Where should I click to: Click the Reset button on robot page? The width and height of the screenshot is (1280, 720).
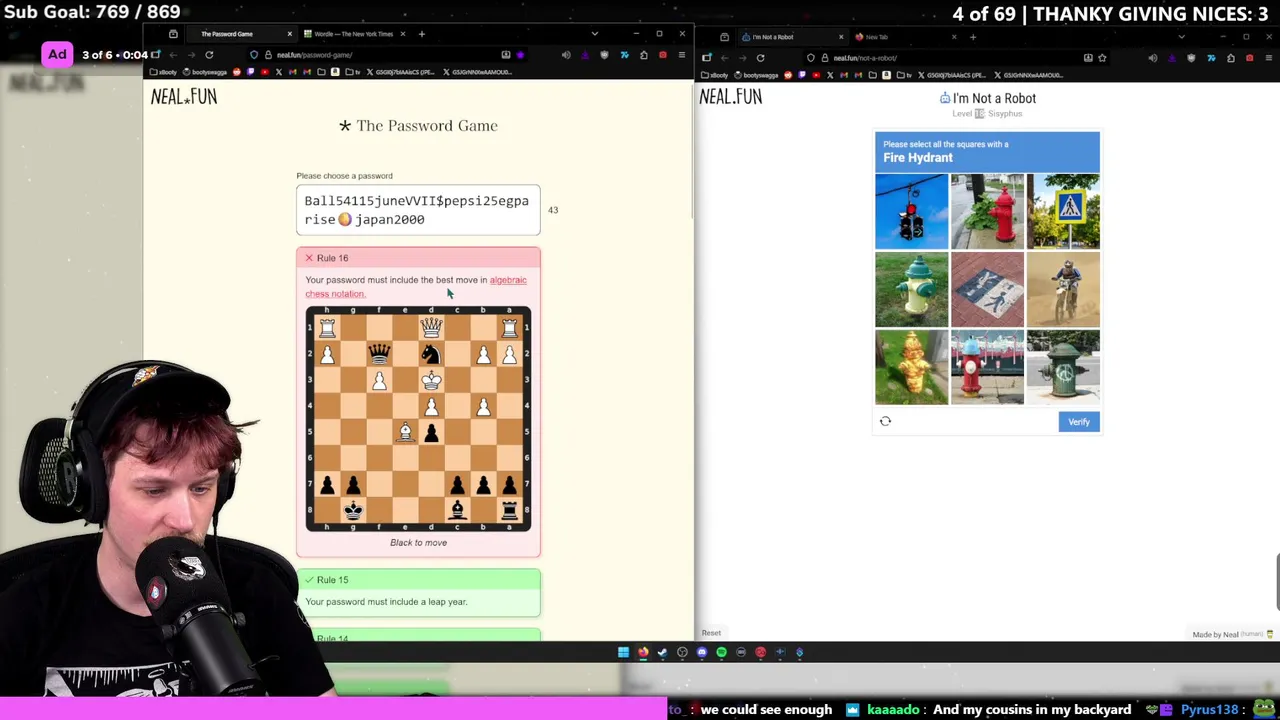pyautogui.click(x=711, y=633)
